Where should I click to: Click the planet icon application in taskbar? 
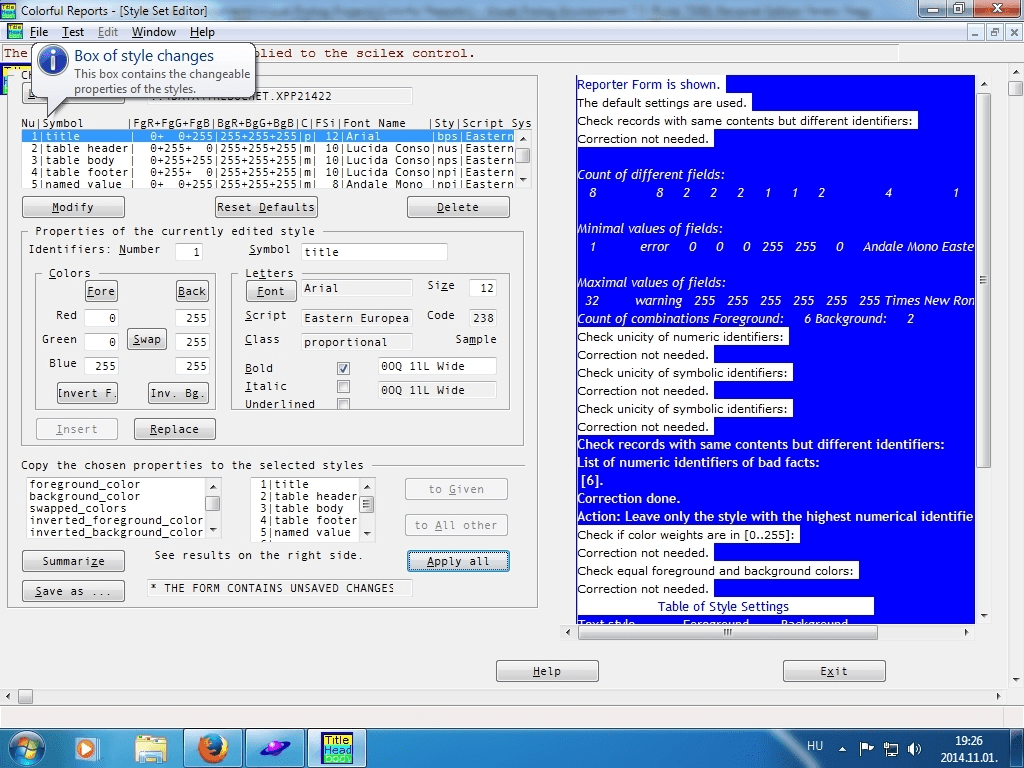275,748
